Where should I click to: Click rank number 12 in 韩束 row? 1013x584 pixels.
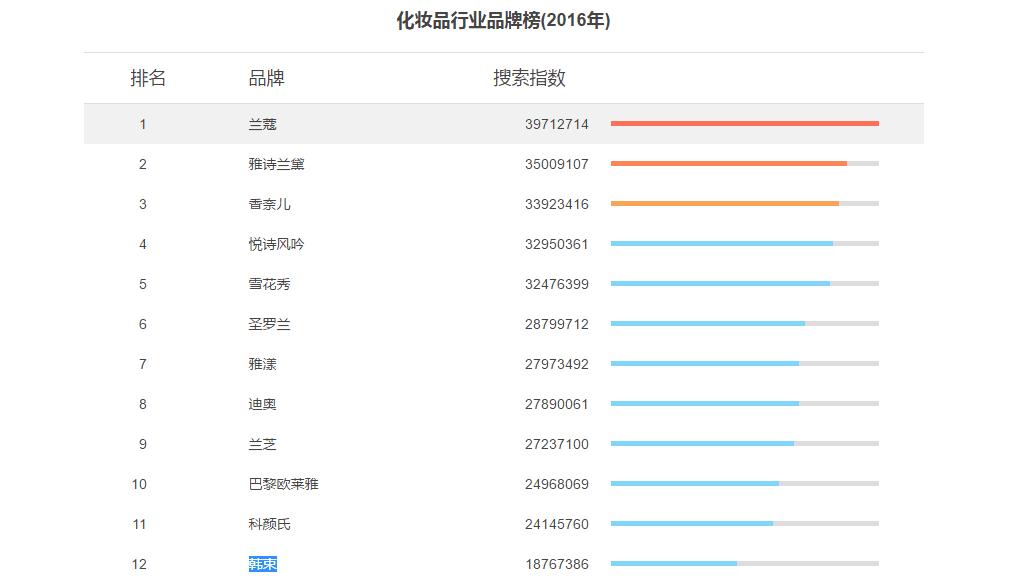[x=140, y=565]
